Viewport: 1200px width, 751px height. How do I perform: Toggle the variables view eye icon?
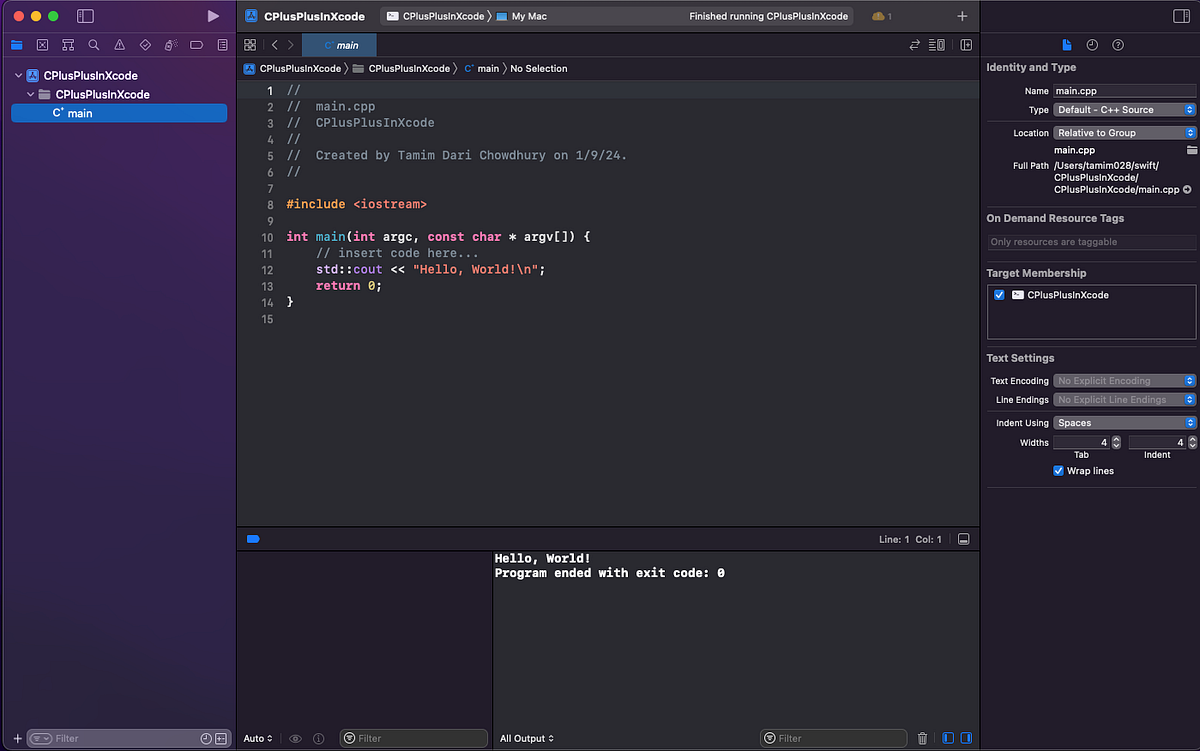[x=294, y=738]
